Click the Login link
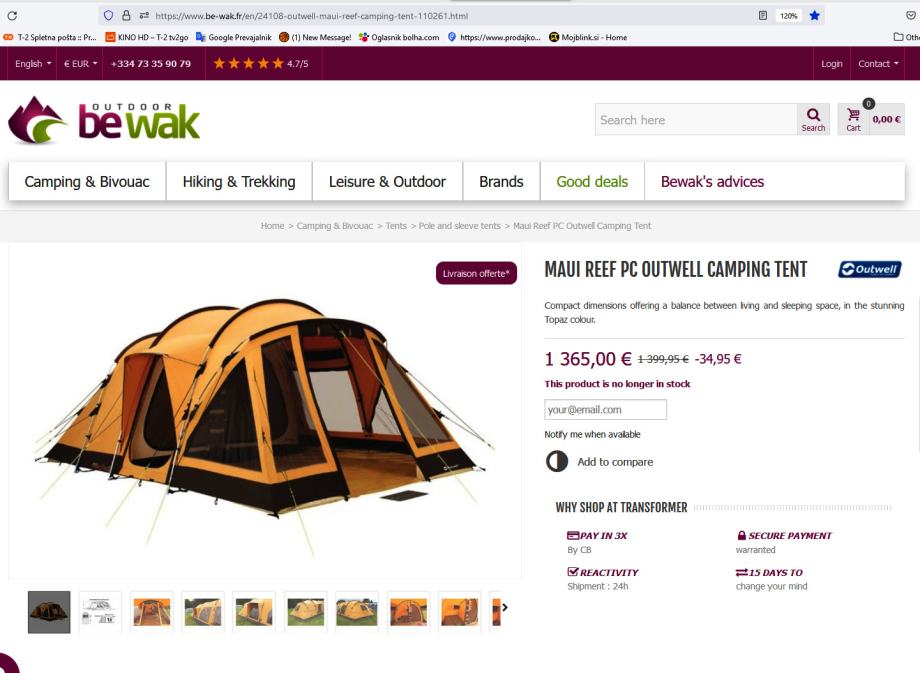 [x=831, y=63]
